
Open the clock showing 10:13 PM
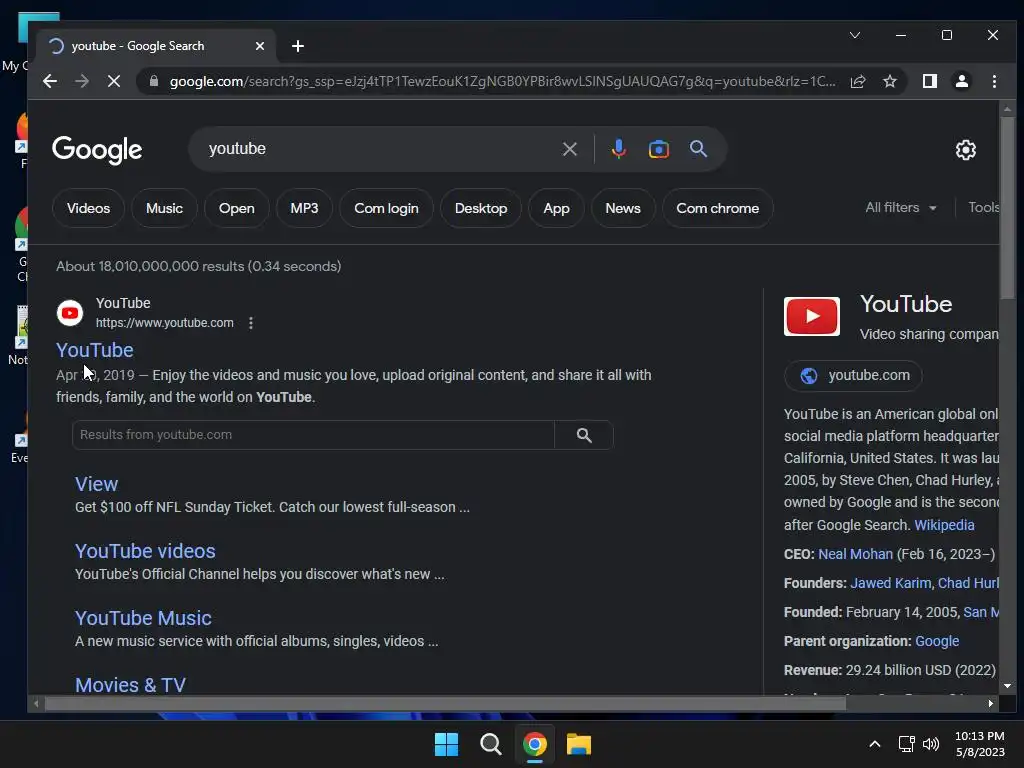pyautogui.click(x=980, y=744)
